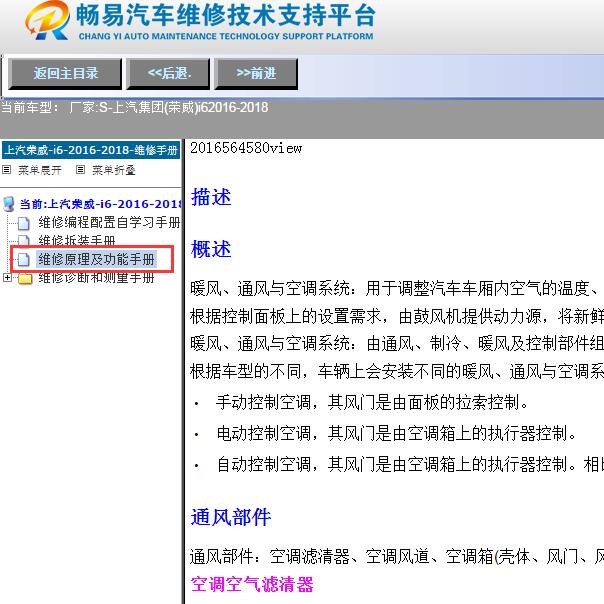Click the 菜单折叠 list icon
The image size is (604, 604).
click(80, 169)
